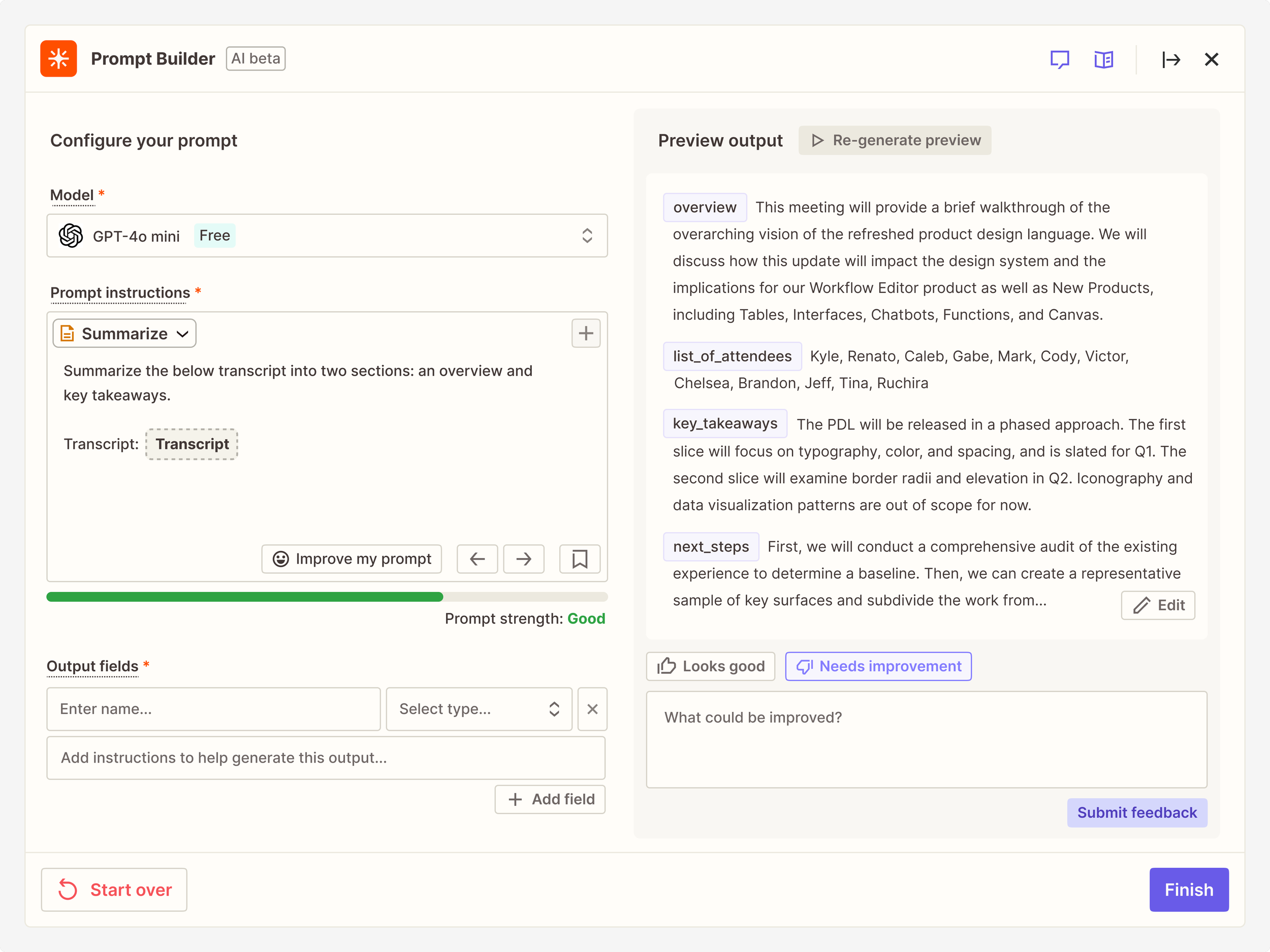
Task: Save prompt with the bookmark icon
Action: coord(580,559)
